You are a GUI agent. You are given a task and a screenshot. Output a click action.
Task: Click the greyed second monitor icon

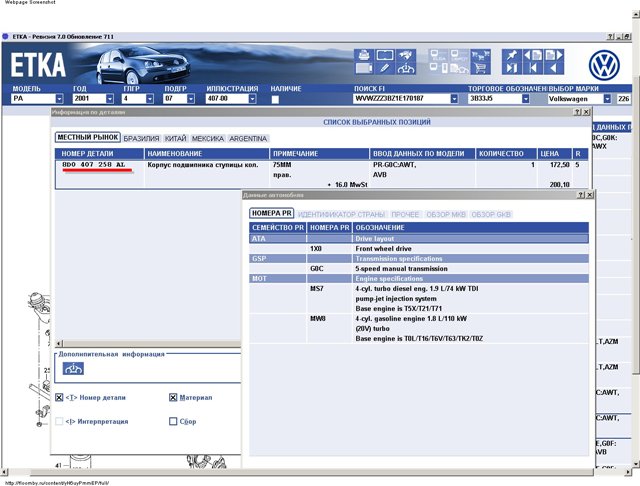tap(459, 55)
